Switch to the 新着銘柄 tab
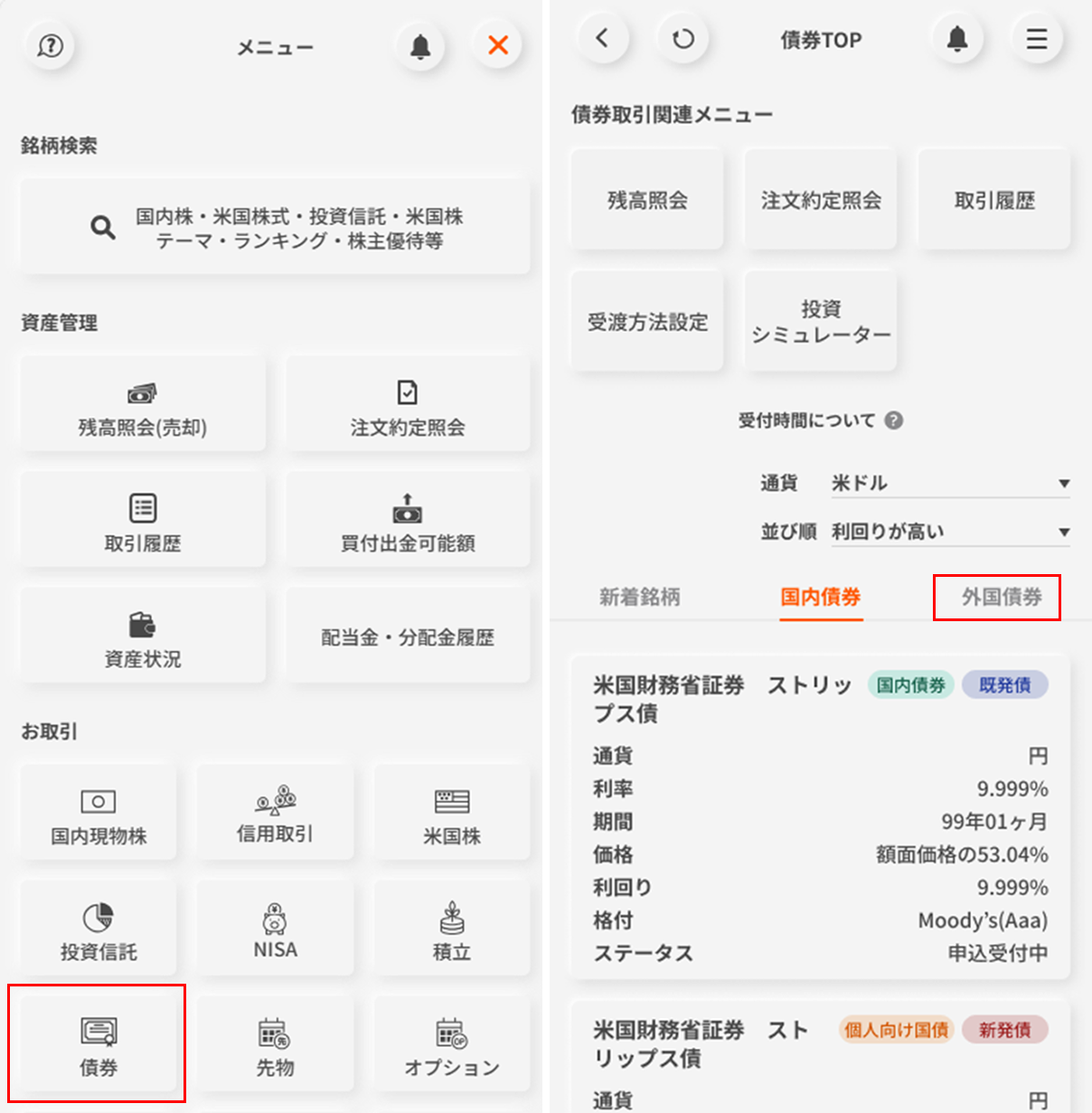This screenshot has height=1113, width=1092. tap(639, 597)
